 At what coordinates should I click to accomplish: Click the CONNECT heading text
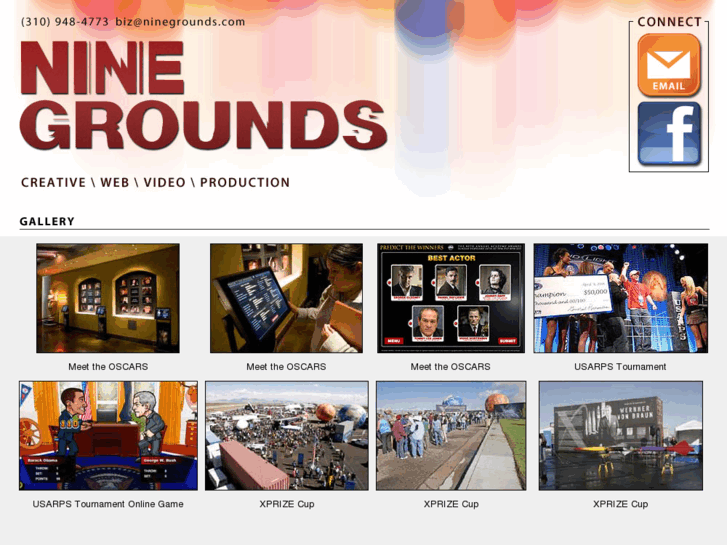click(669, 22)
